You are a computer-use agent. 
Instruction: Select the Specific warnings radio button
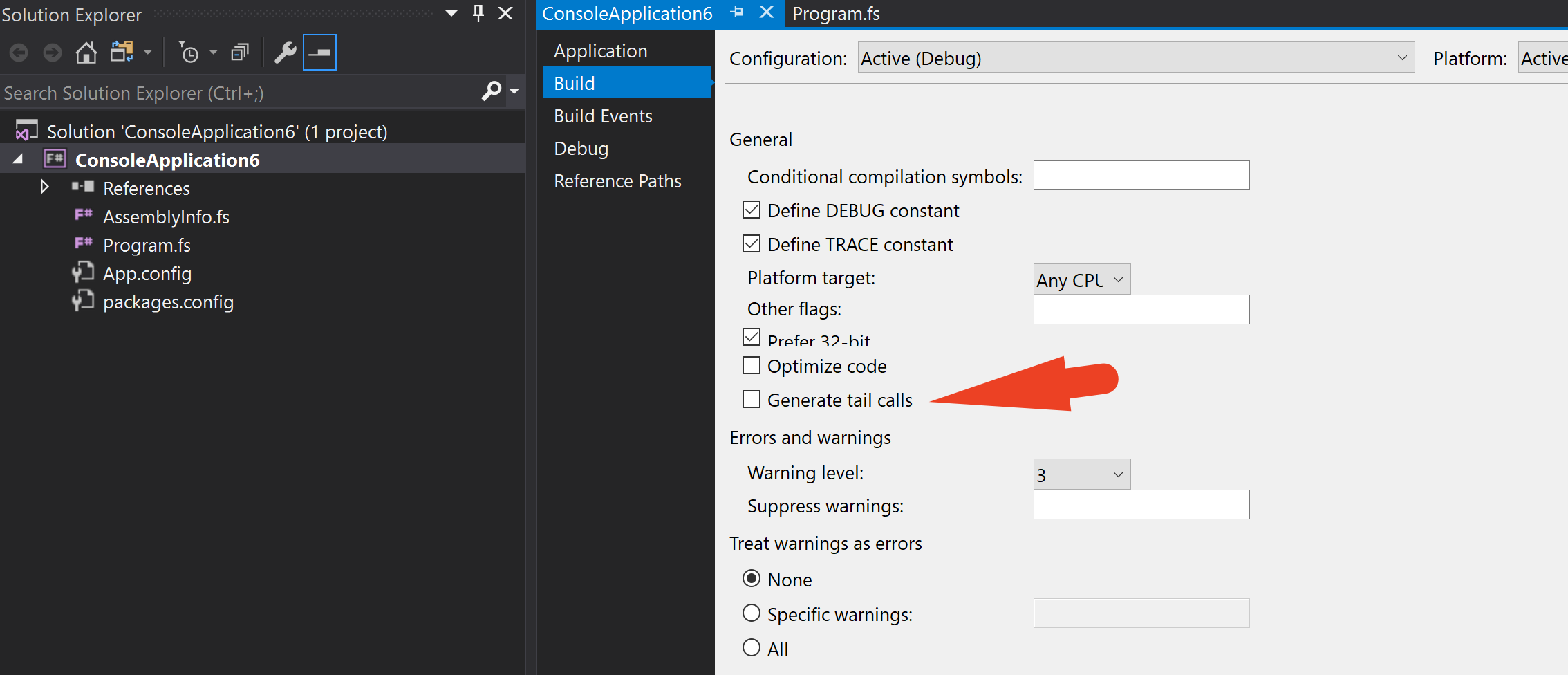click(752, 613)
